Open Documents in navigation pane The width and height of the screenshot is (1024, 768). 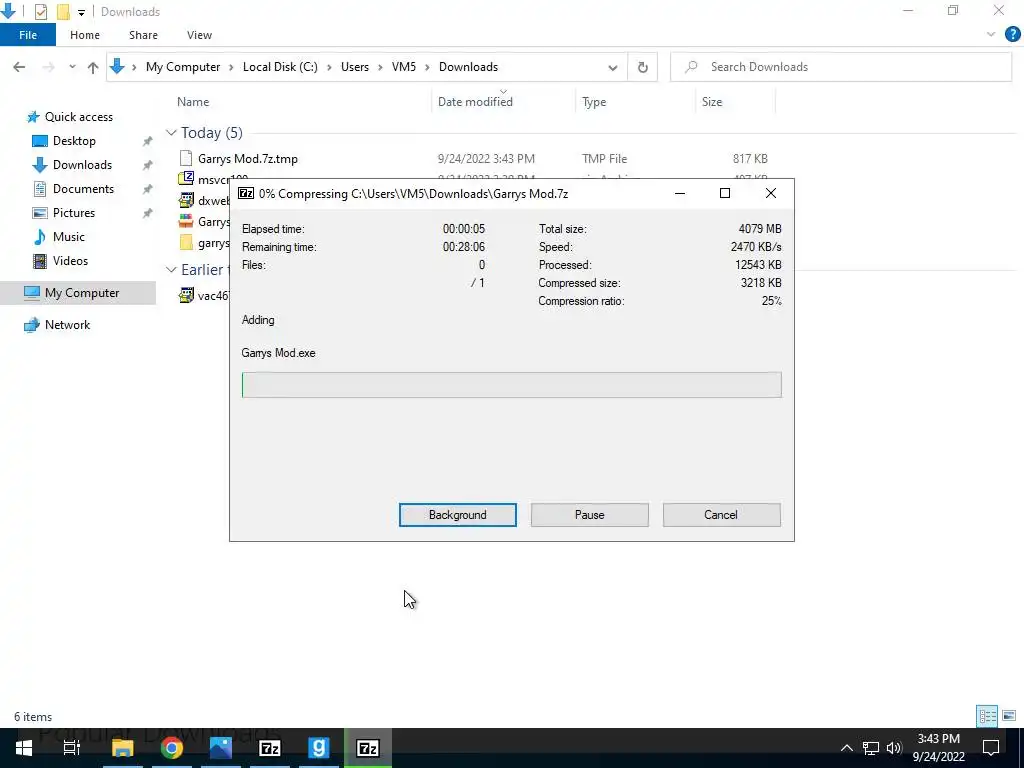[x=83, y=189]
